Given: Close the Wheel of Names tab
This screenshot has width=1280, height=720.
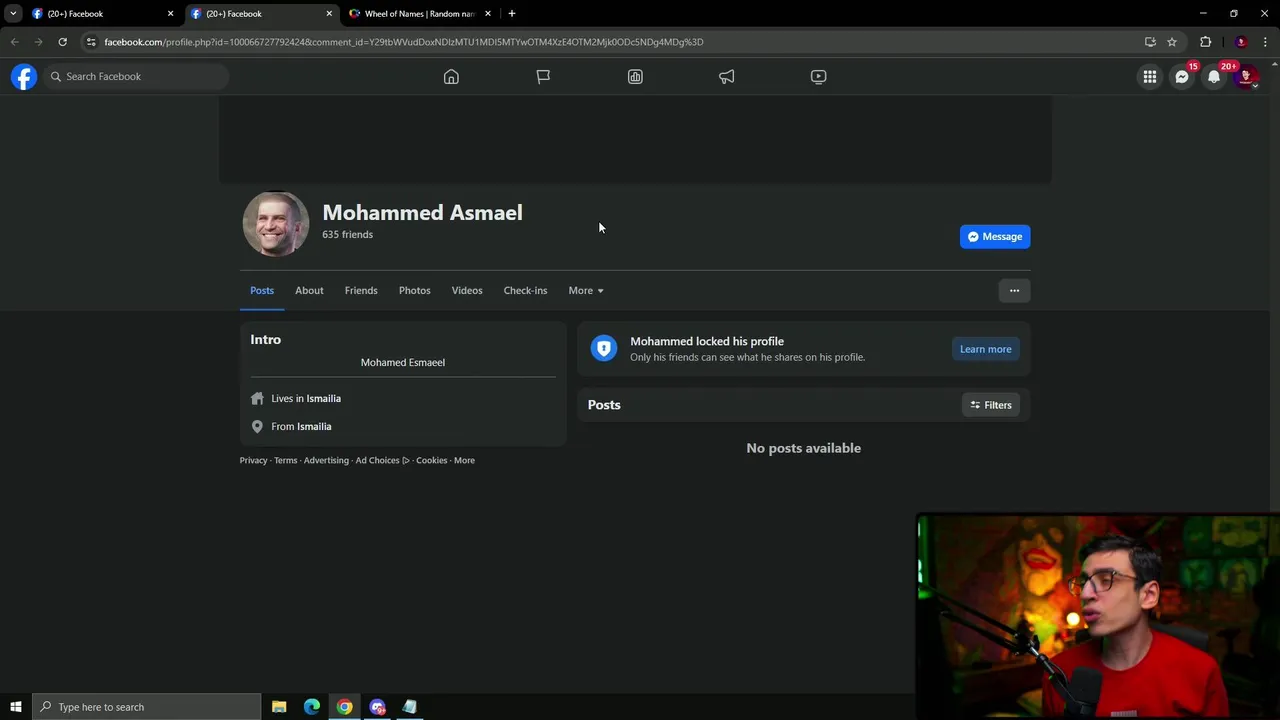Looking at the screenshot, I should coord(488,14).
